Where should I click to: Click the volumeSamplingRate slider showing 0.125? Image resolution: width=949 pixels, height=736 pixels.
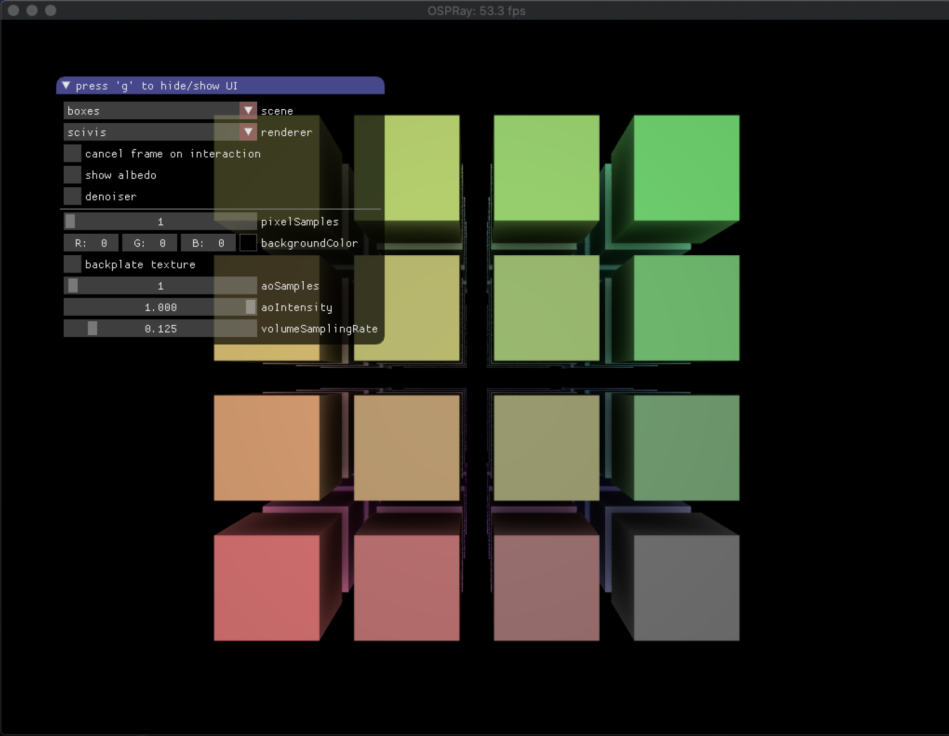click(160, 328)
